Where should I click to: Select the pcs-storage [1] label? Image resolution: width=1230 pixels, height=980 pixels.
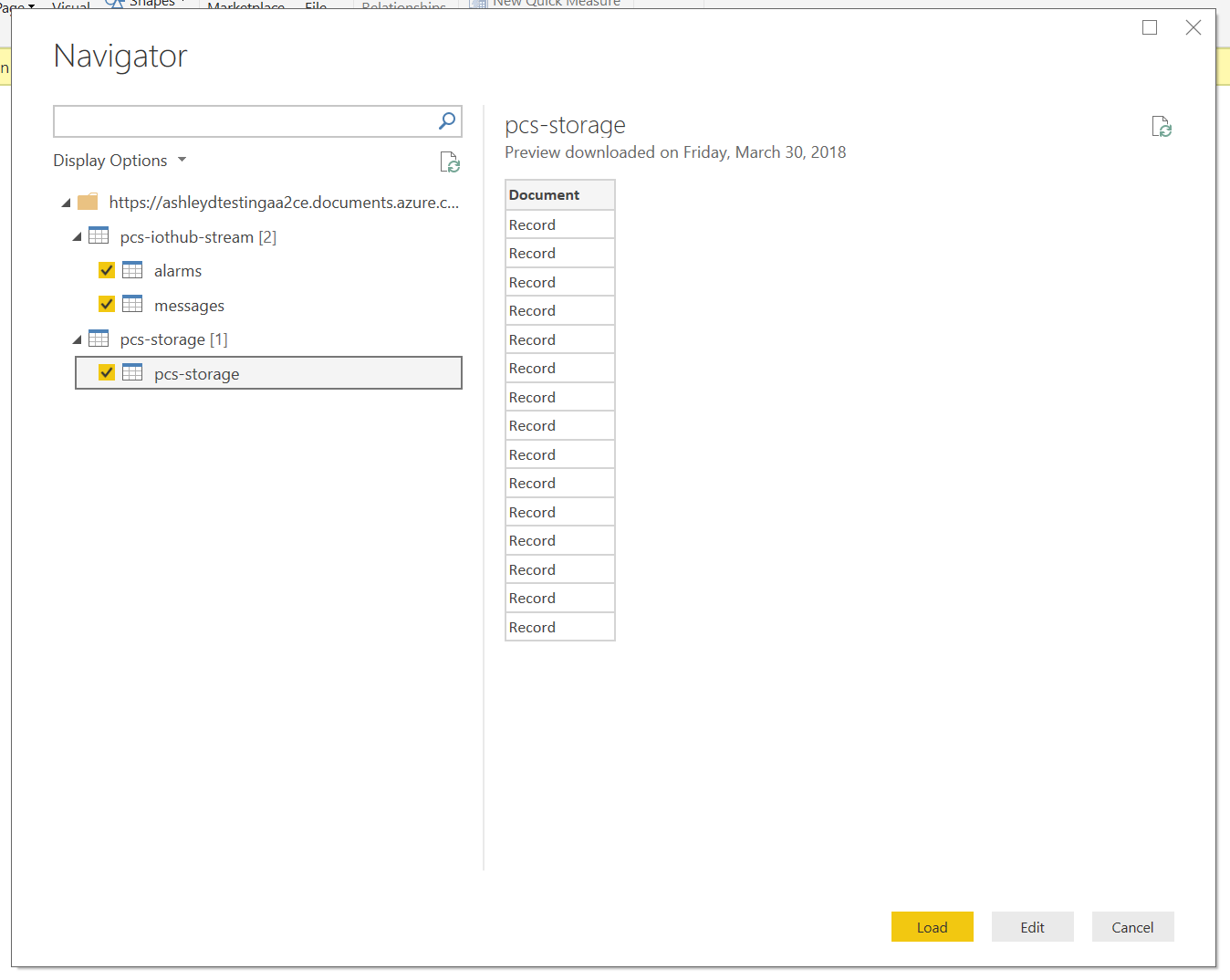[x=173, y=339]
